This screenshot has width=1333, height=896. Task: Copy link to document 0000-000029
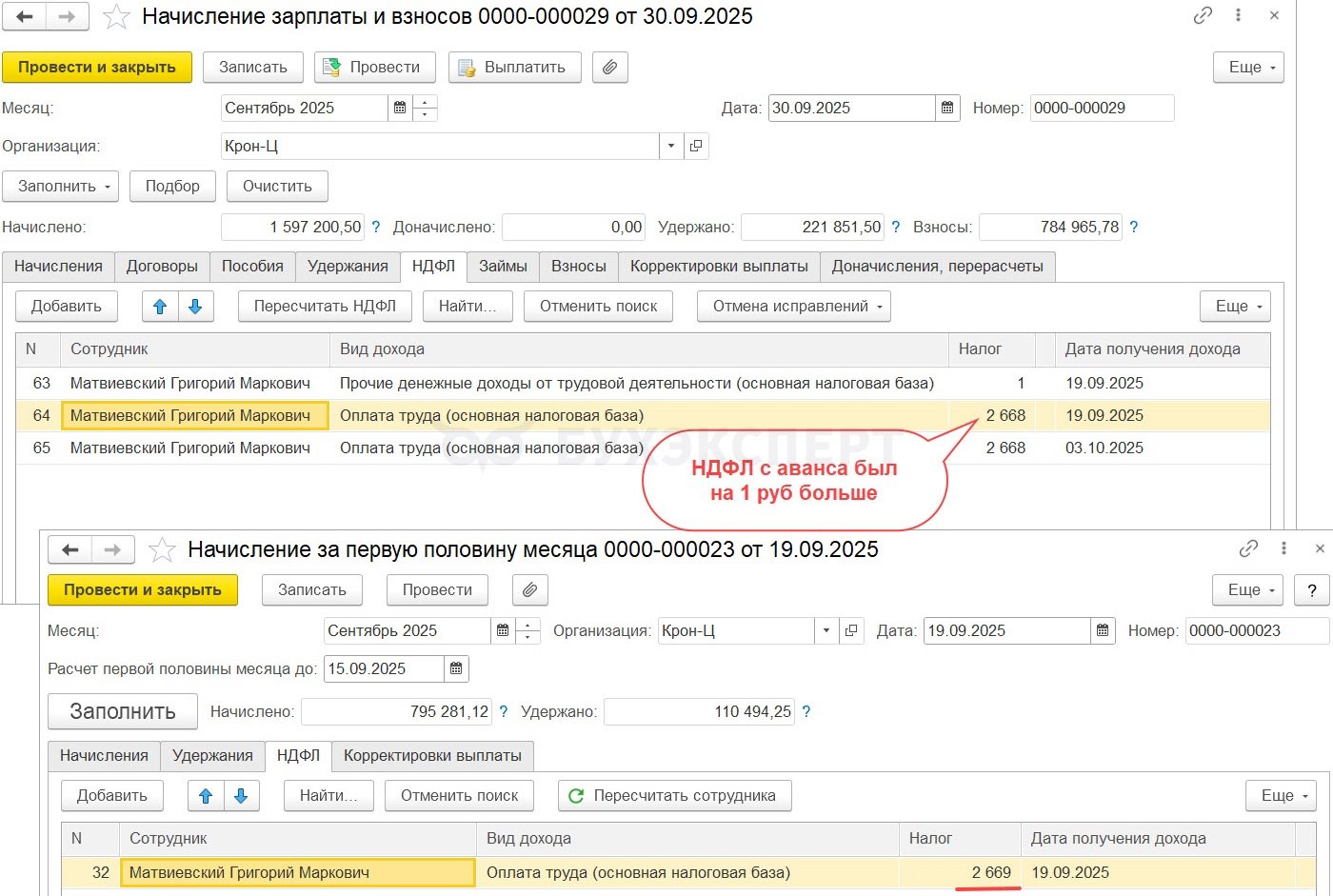[x=1203, y=15]
